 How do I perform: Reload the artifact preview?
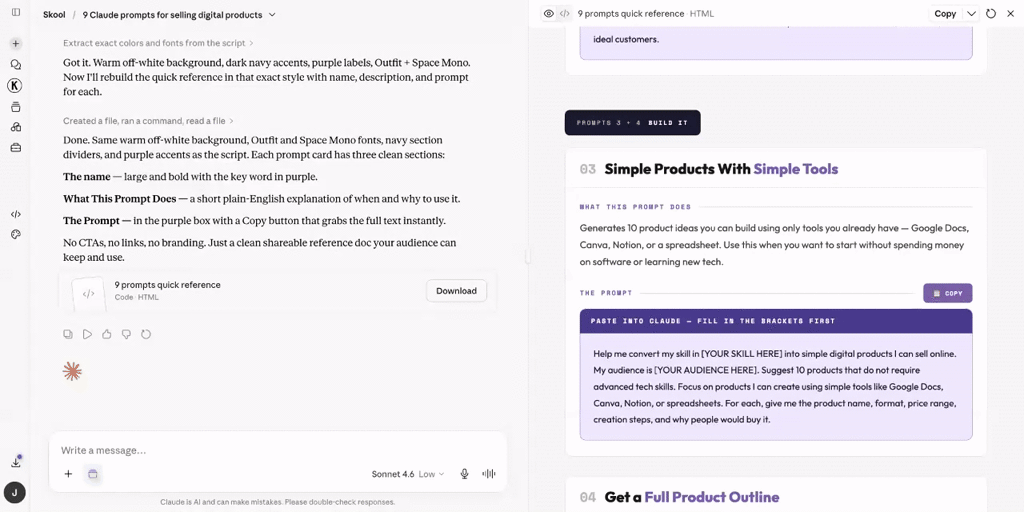tap(991, 14)
